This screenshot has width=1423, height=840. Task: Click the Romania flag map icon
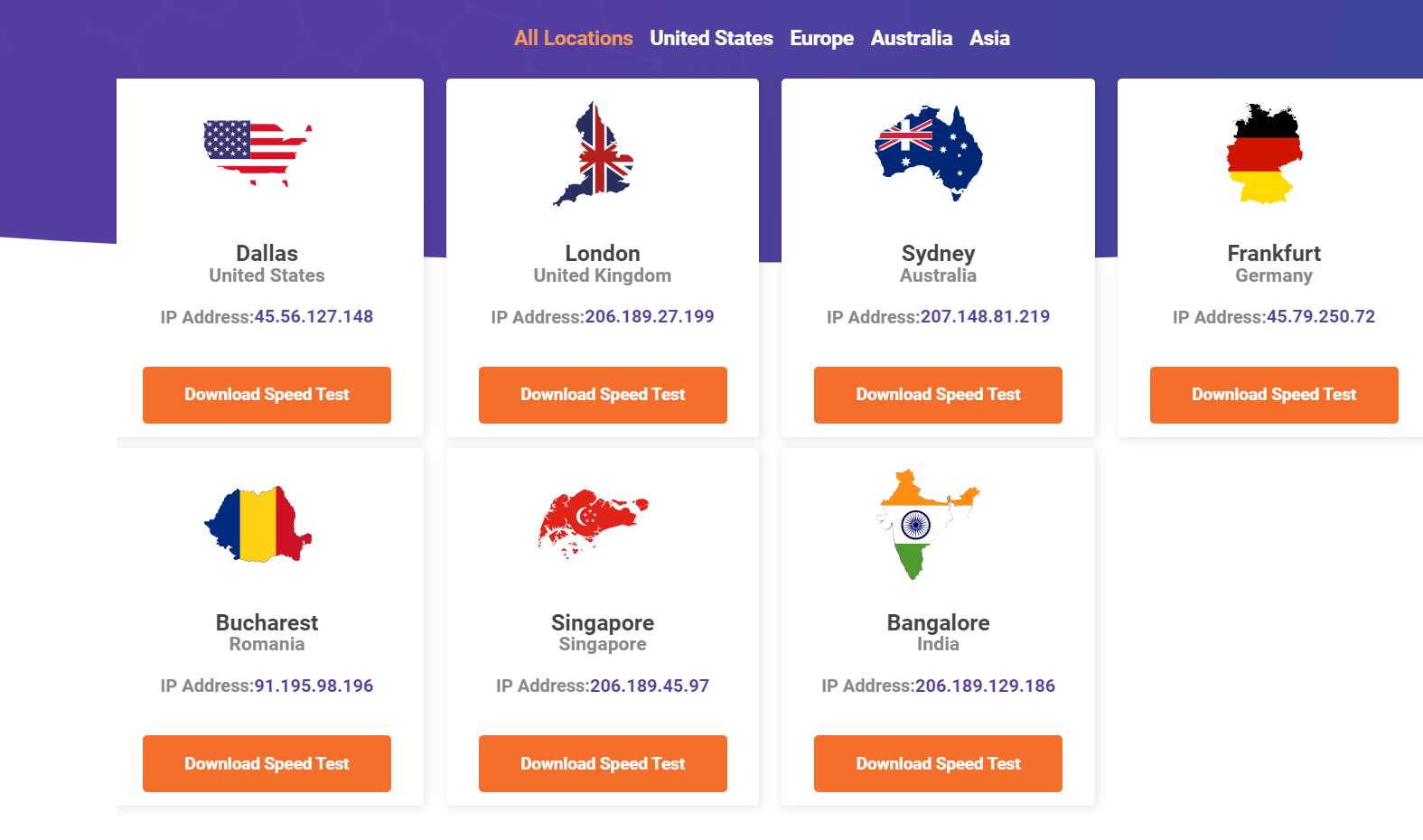click(258, 524)
